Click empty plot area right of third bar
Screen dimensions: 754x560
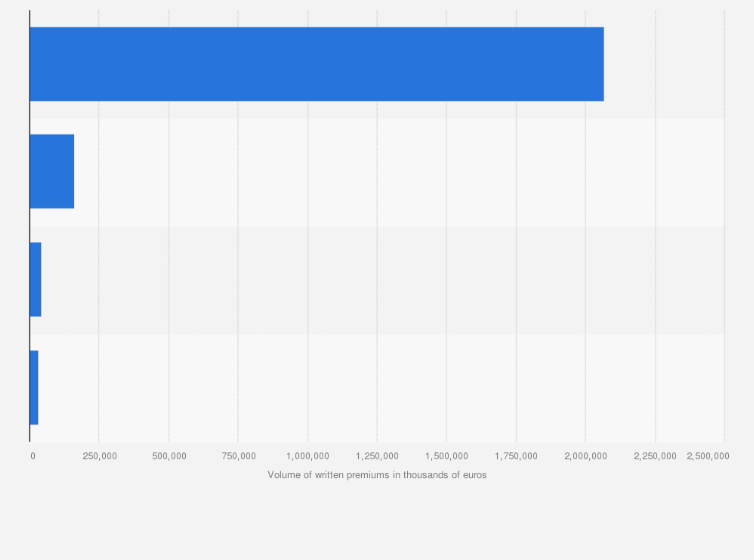tap(383, 280)
